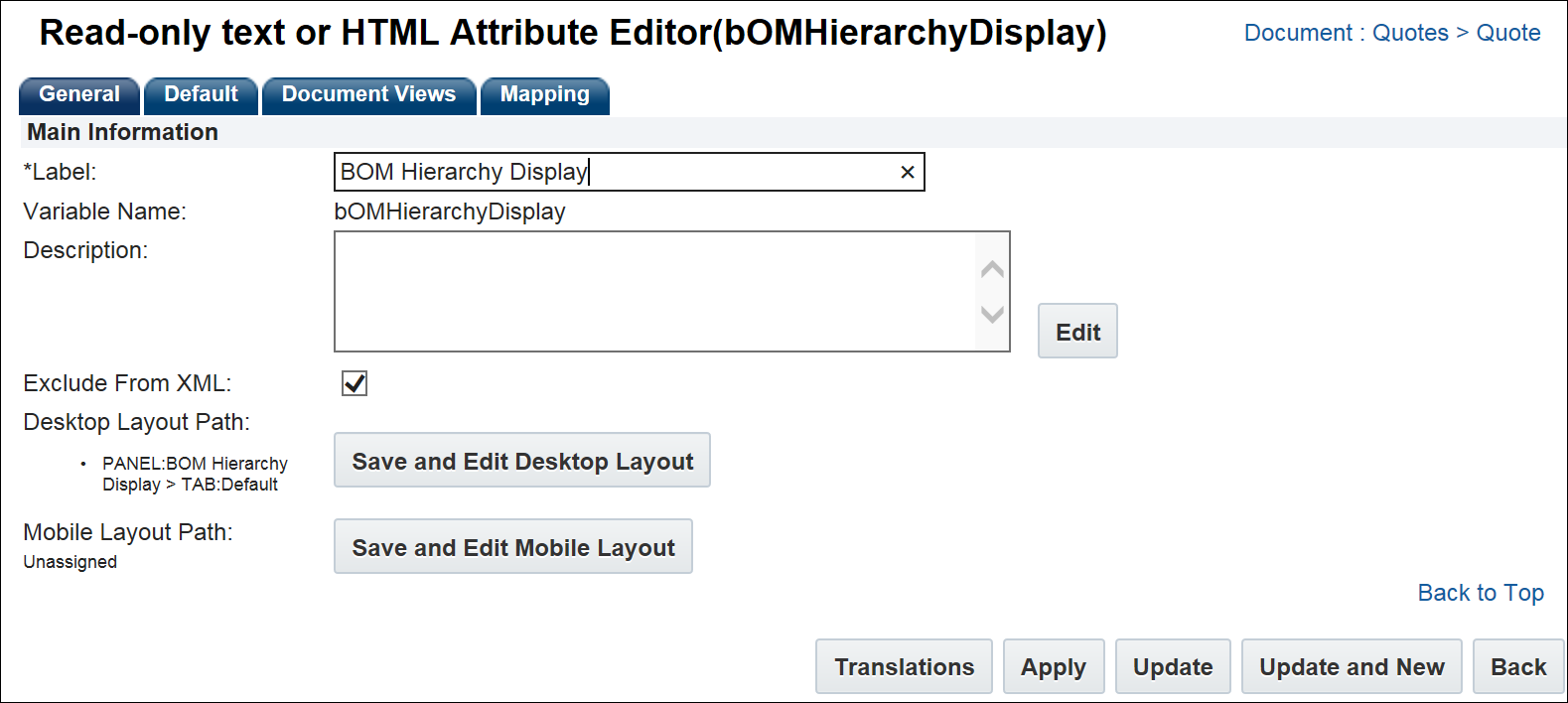Toggle the Exclude From XML checkbox
The image size is (1568, 703).
coord(355,383)
